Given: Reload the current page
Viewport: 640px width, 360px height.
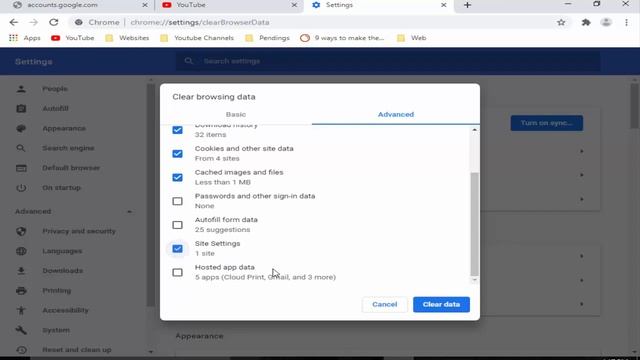Looking at the screenshot, I should [x=53, y=22].
